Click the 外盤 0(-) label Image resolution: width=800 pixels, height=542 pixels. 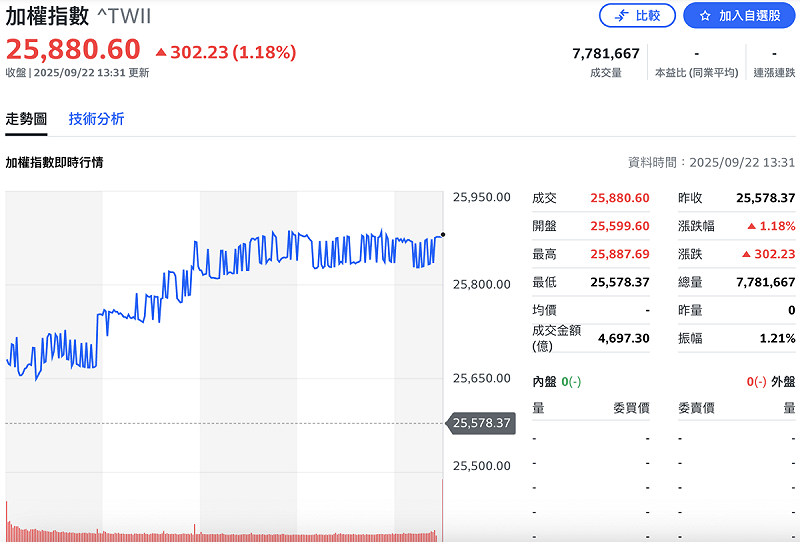click(x=770, y=382)
